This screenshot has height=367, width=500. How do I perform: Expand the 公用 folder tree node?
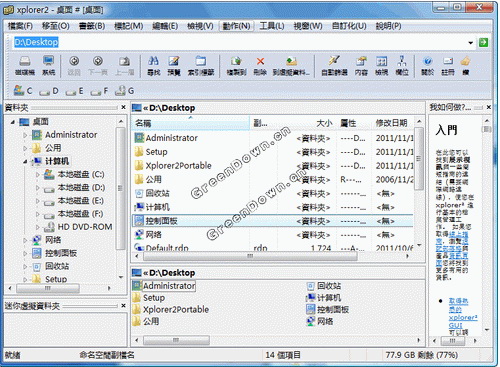click(x=25, y=148)
